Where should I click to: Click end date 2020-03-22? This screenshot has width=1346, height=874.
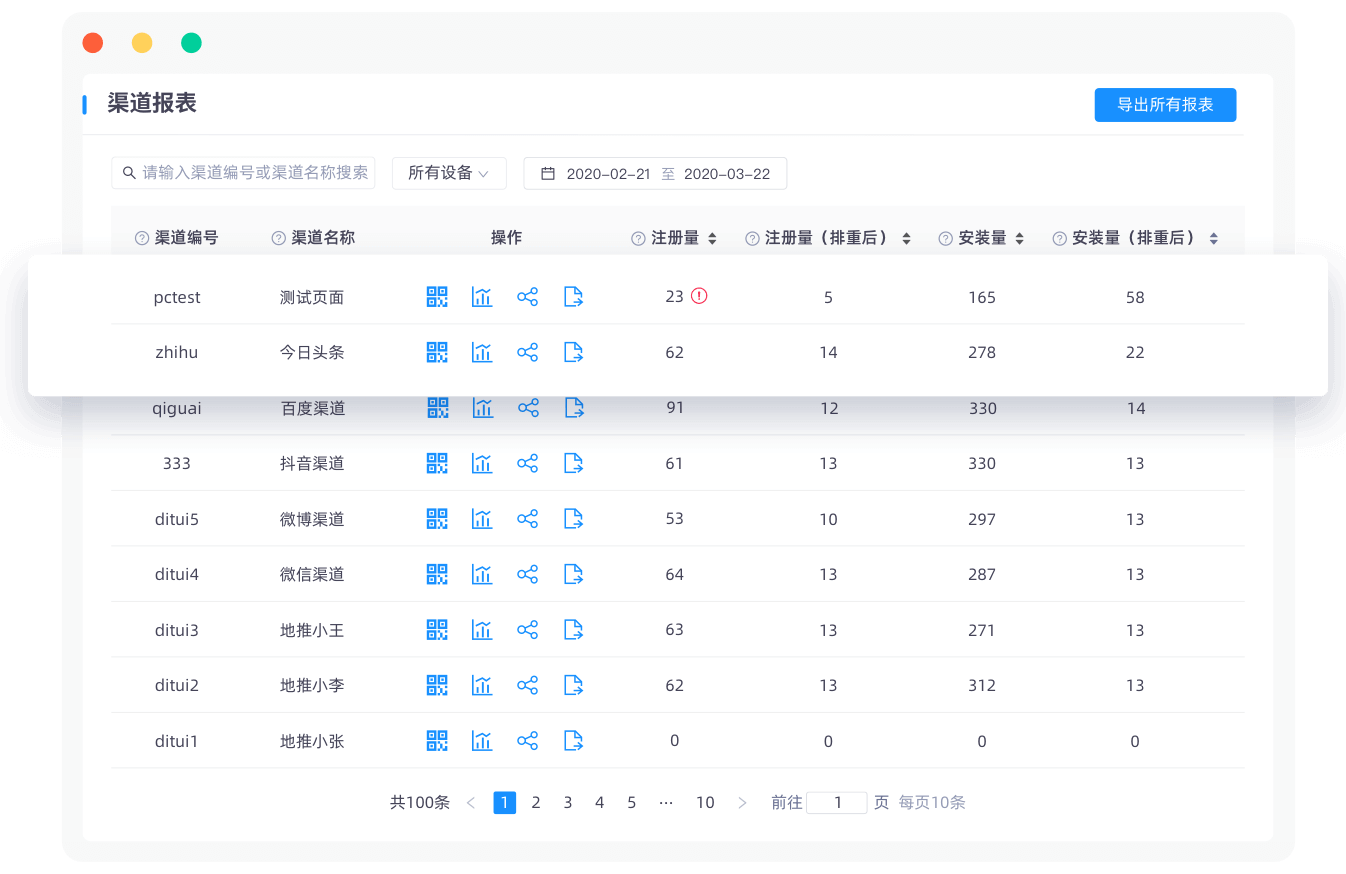pyautogui.click(x=727, y=173)
